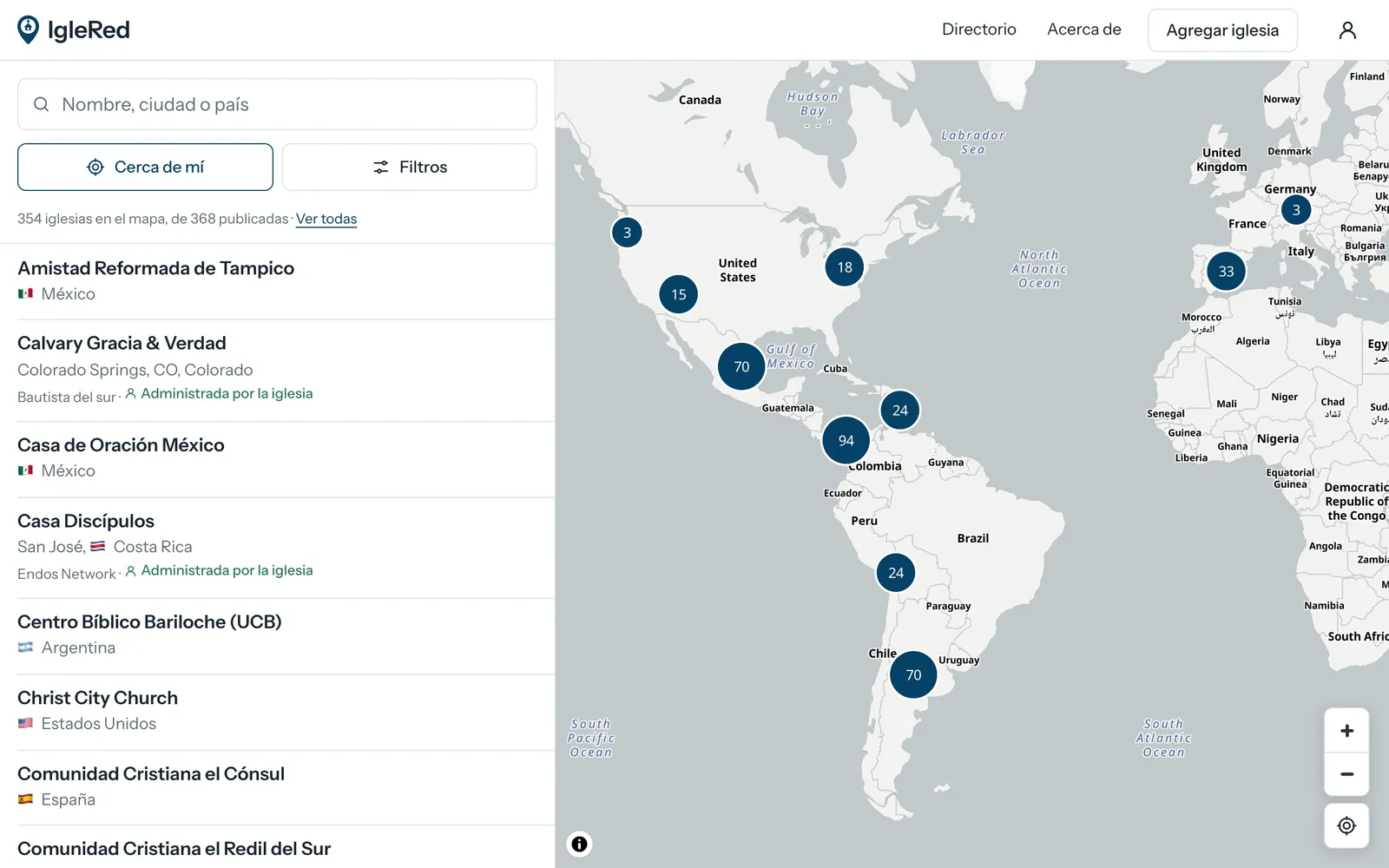Image resolution: width=1389 pixels, height=868 pixels.
Task: Select Centro Bíblico Bariloche (UCB)
Action: tap(277, 636)
